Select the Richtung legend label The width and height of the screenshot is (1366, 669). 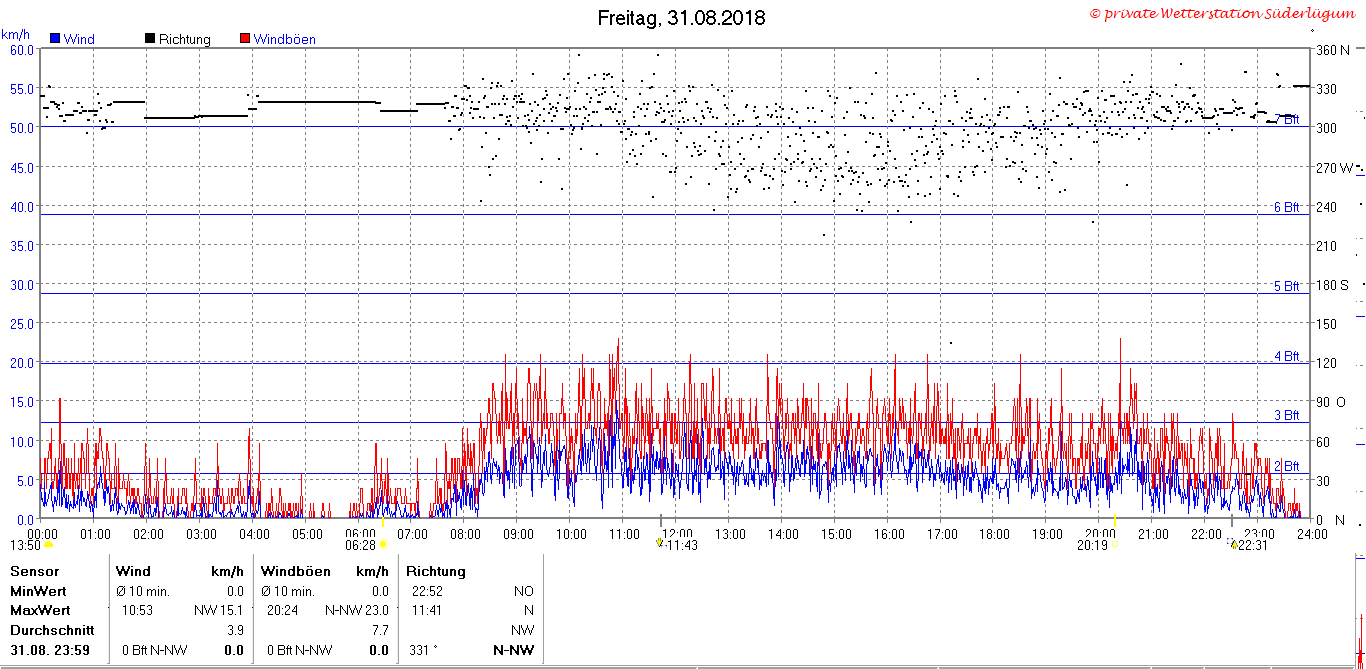[x=185, y=40]
